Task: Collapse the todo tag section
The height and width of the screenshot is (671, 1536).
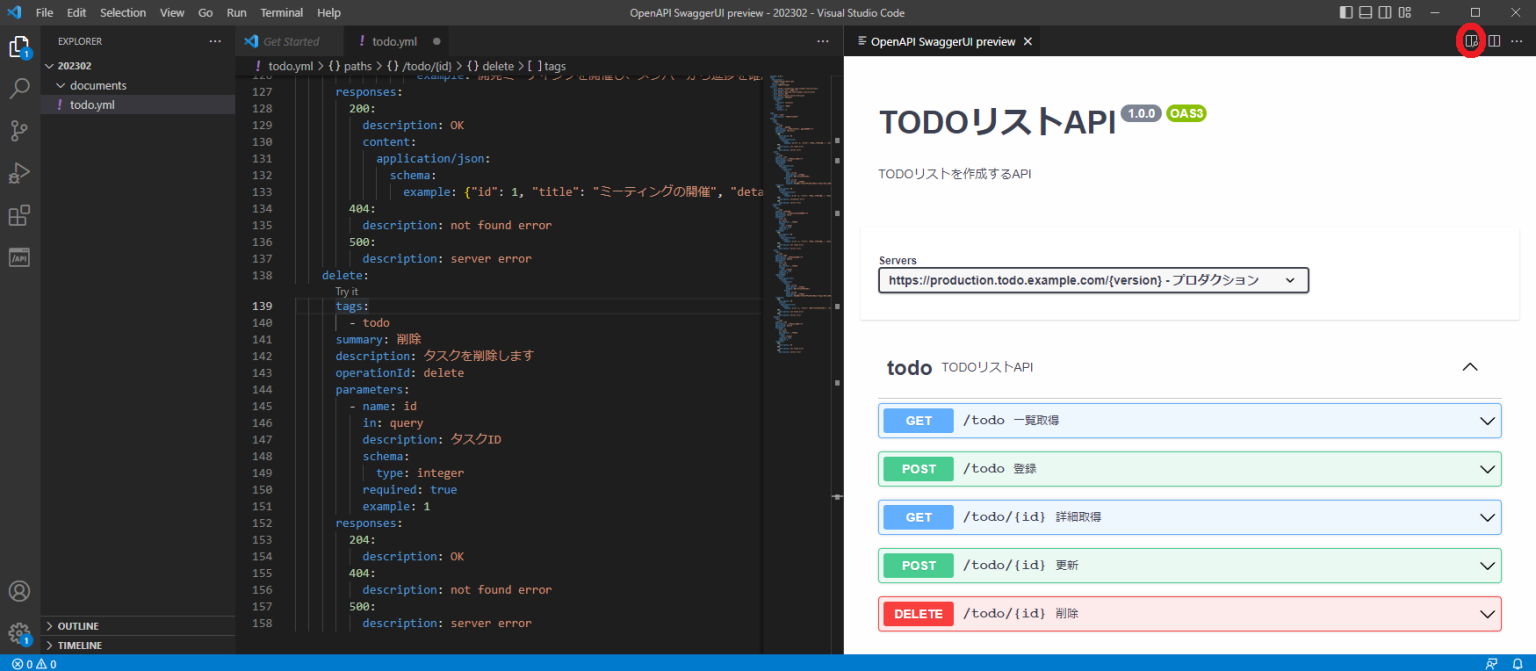Action: (x=1470, y=367)
